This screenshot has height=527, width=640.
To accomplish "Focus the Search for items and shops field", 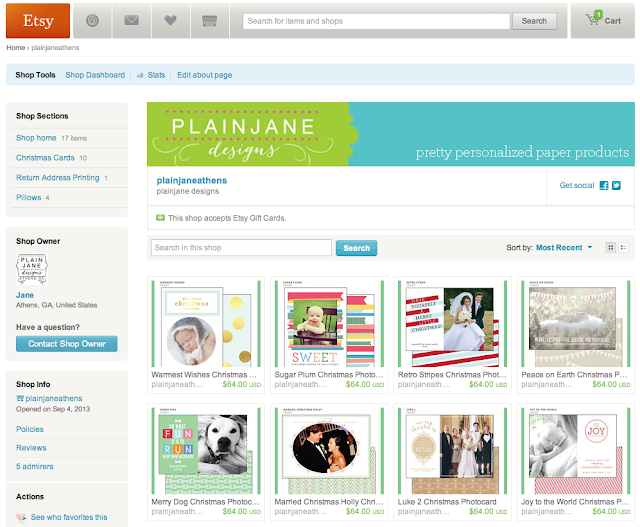I will click(x=376, y=21).
